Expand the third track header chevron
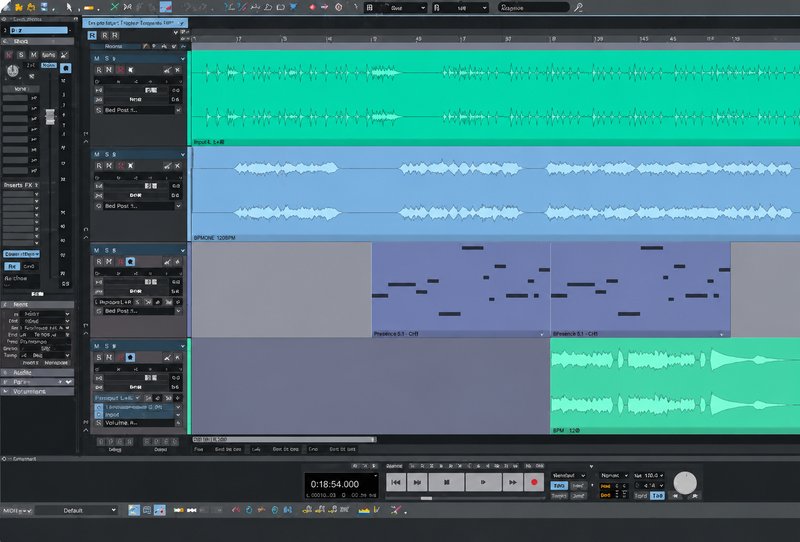 click(x=183, y=251)
